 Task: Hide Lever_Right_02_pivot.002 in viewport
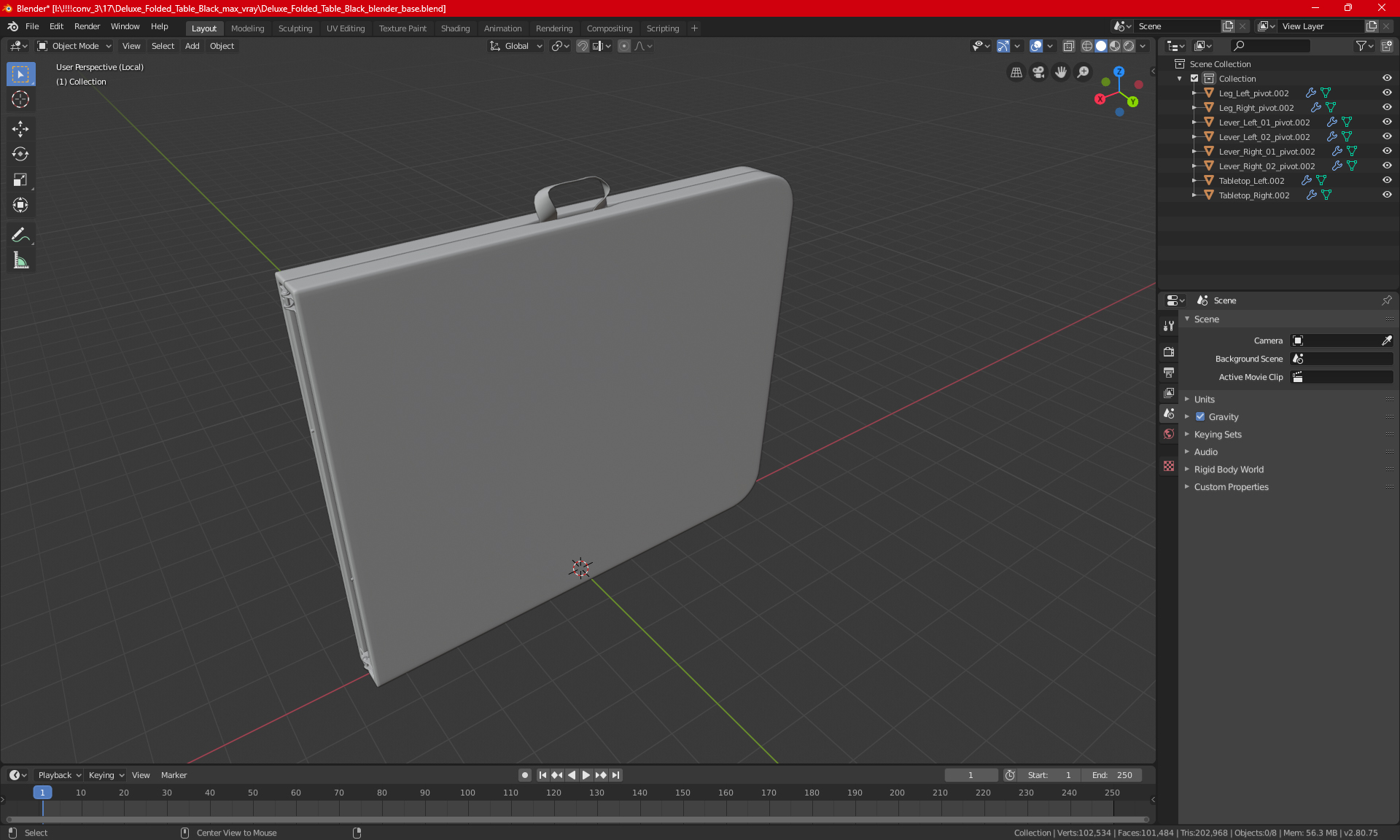1387,166
